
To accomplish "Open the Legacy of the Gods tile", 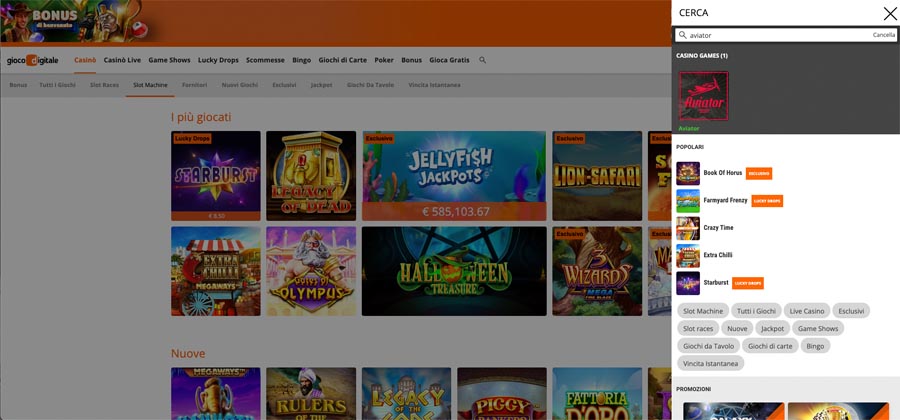I will click(406, 394).
